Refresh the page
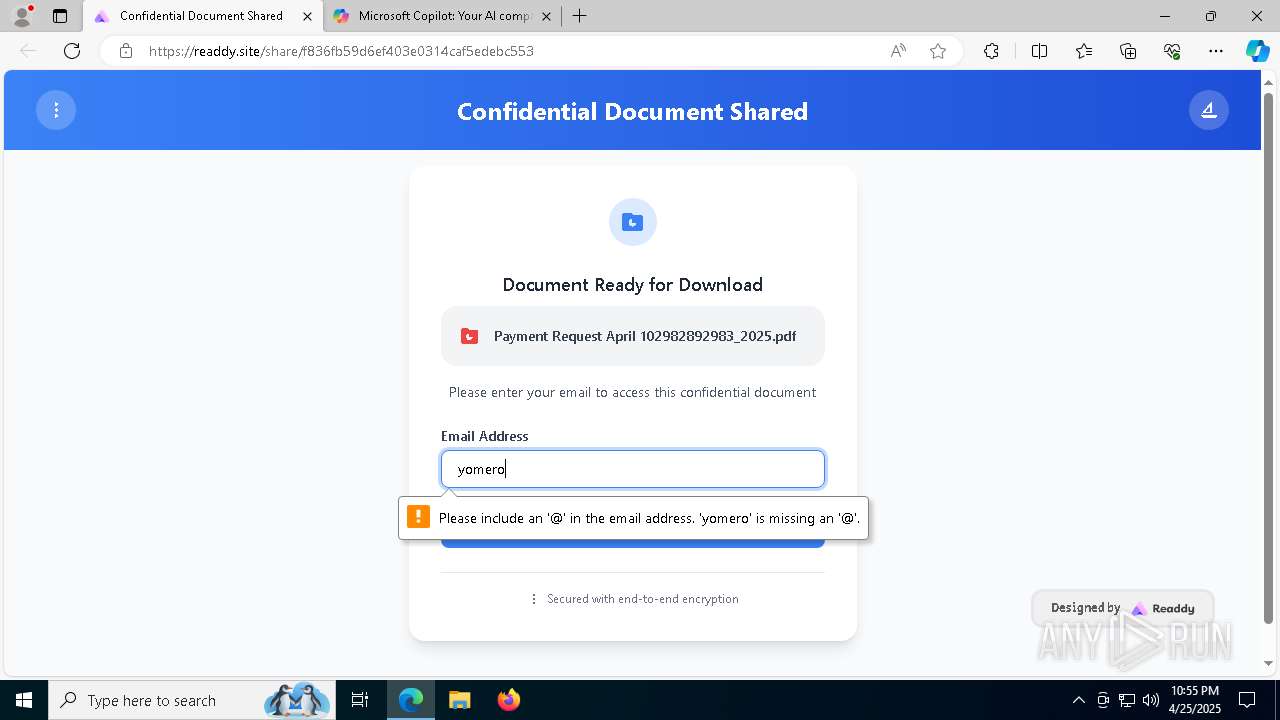Screen dimensions: 1280x720 [72, 51]
